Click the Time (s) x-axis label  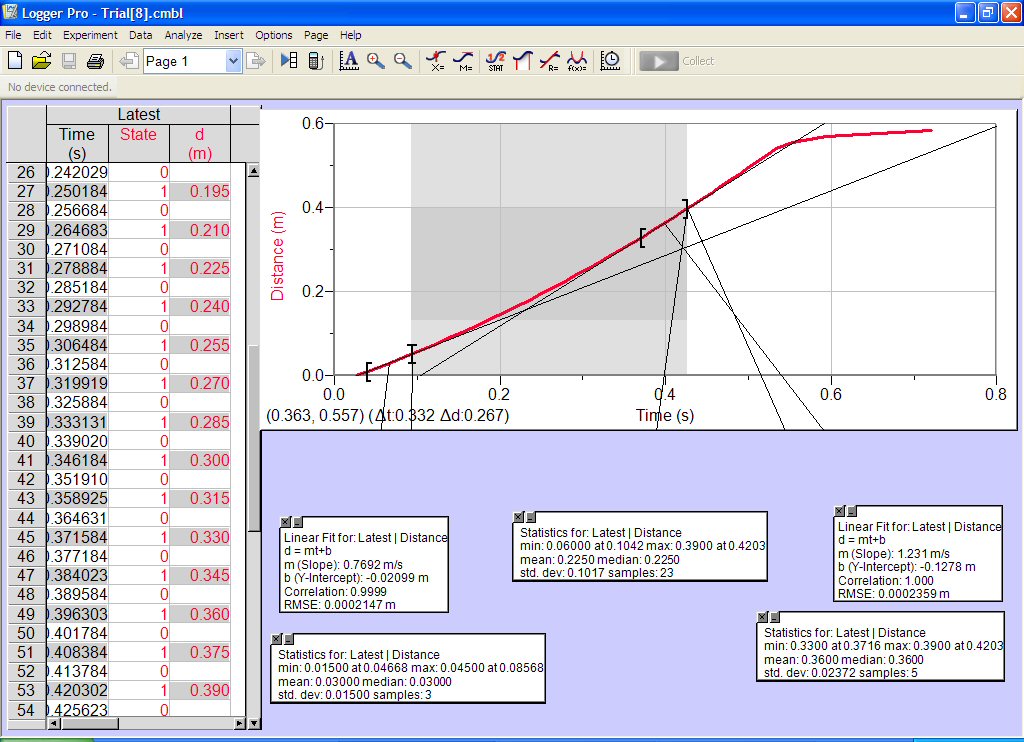(x=664, y=415)
